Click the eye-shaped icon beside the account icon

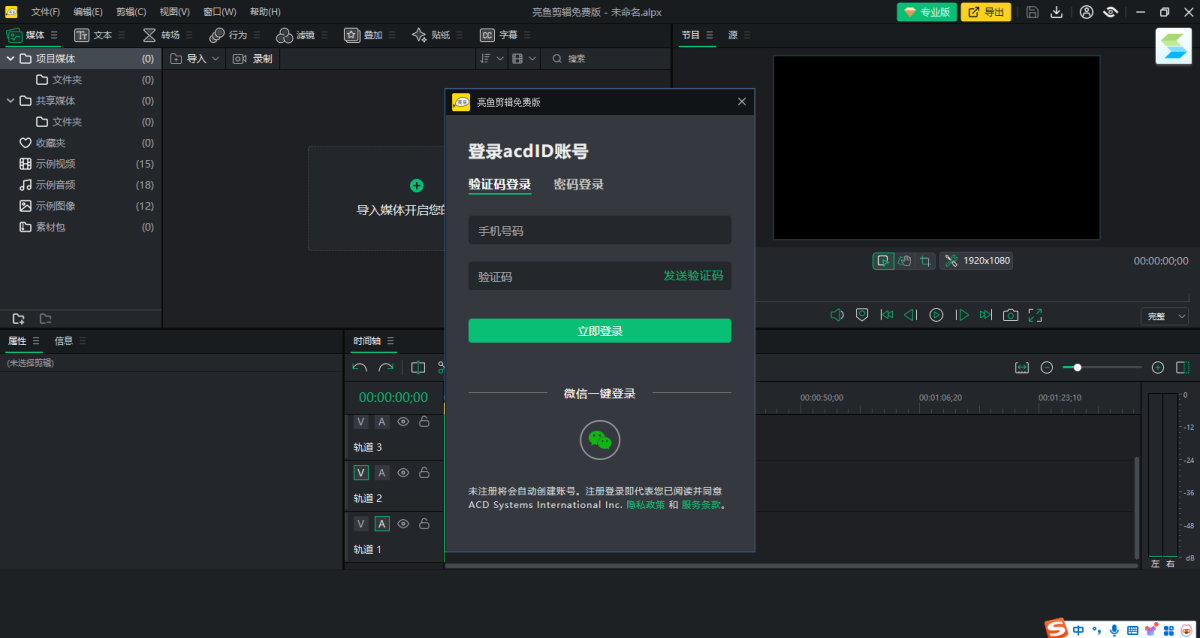tap(1111, 12)
